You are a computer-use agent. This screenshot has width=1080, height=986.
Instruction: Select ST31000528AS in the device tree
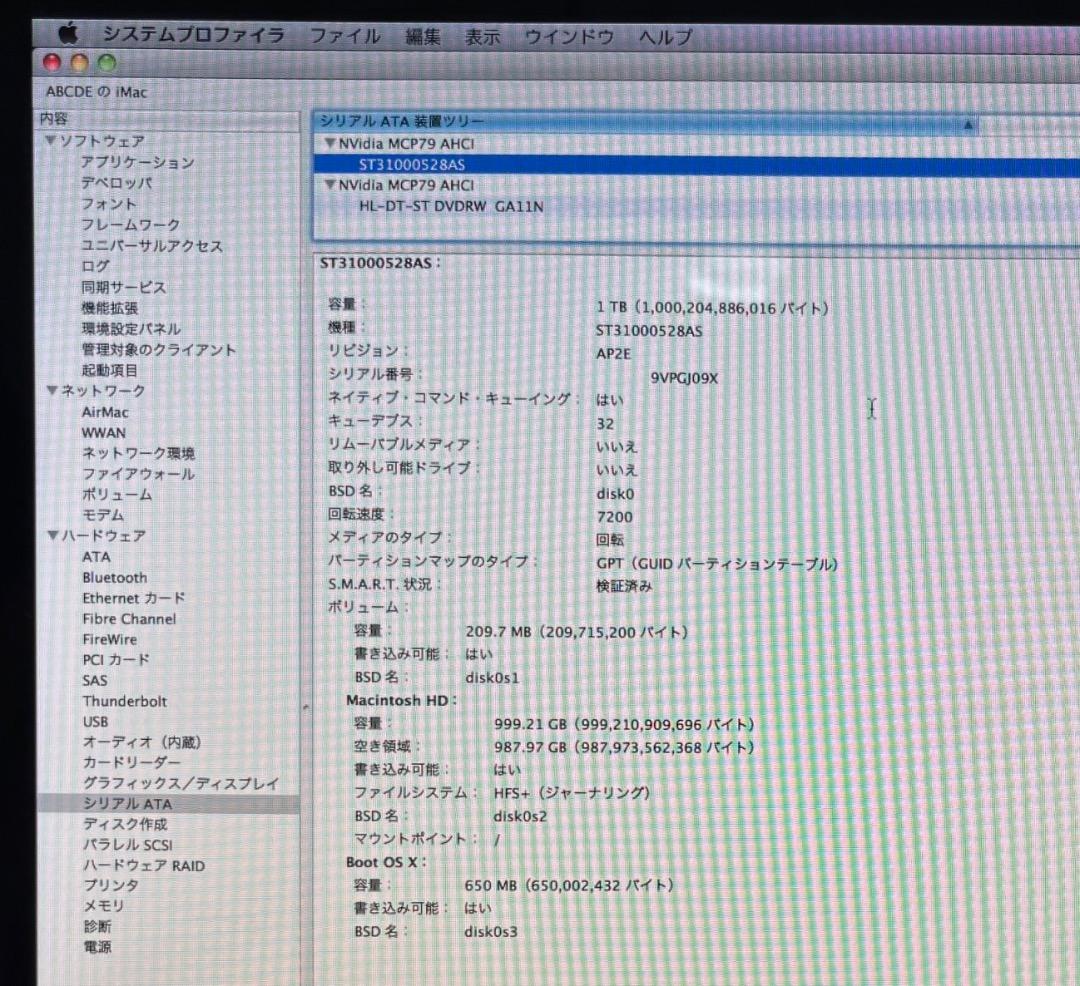click(413, 164)
